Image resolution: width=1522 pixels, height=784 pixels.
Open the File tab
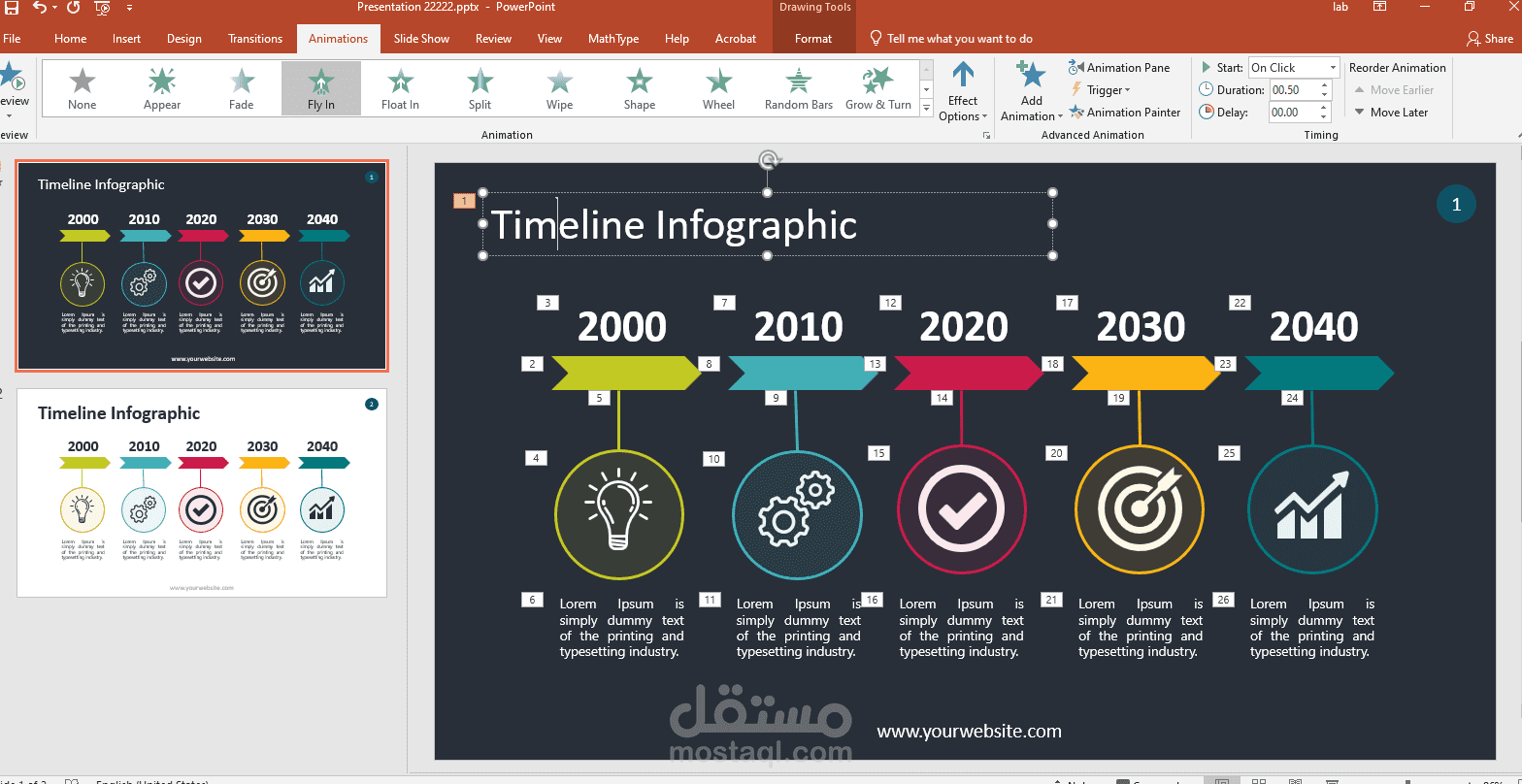[12, 39]
